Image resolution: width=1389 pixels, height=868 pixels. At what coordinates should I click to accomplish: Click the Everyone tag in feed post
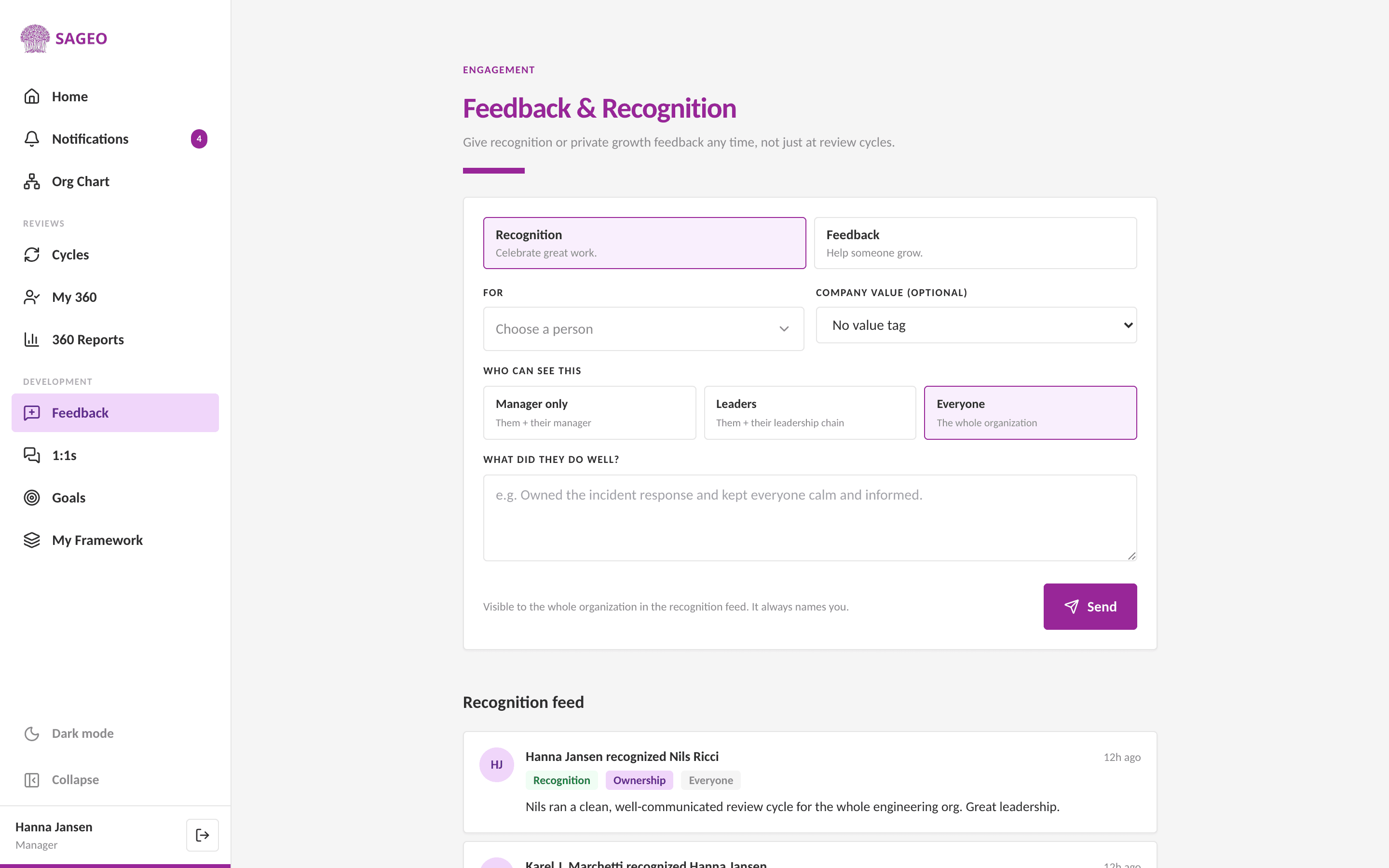point(710,780)
